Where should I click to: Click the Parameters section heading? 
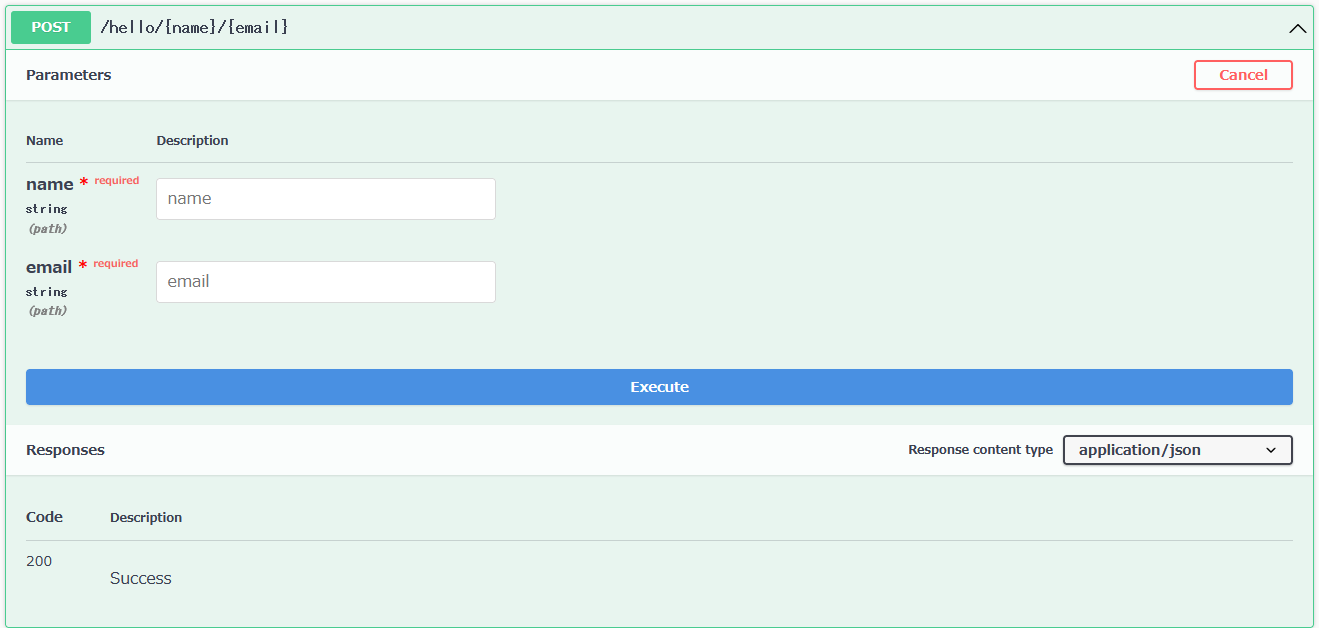click(68, 74)
